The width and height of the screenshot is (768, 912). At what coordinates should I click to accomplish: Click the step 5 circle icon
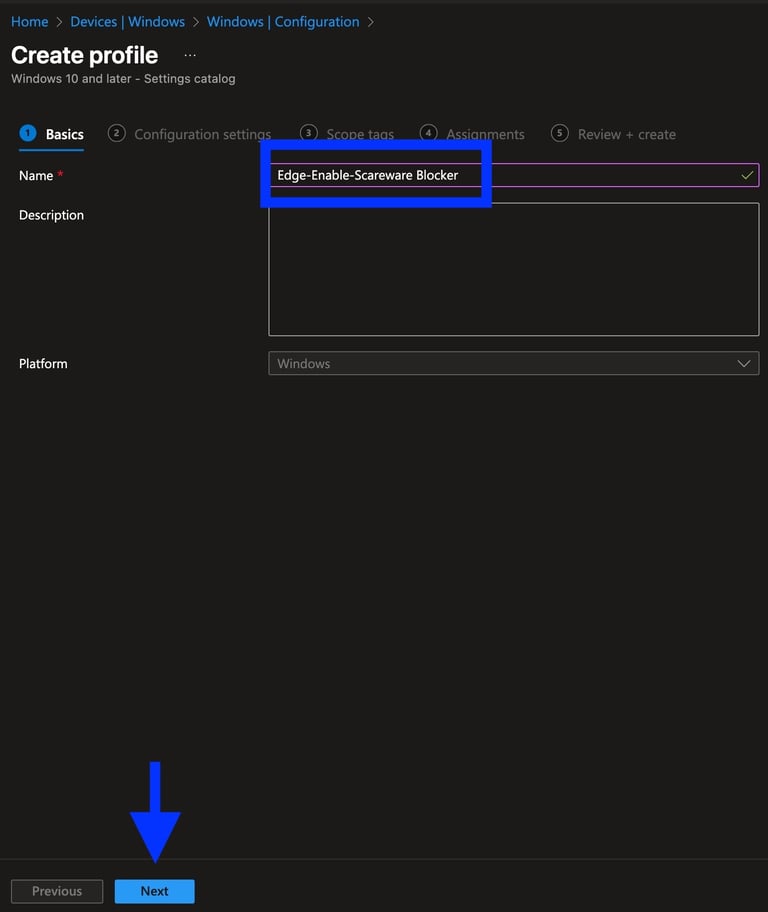[559, 133]
